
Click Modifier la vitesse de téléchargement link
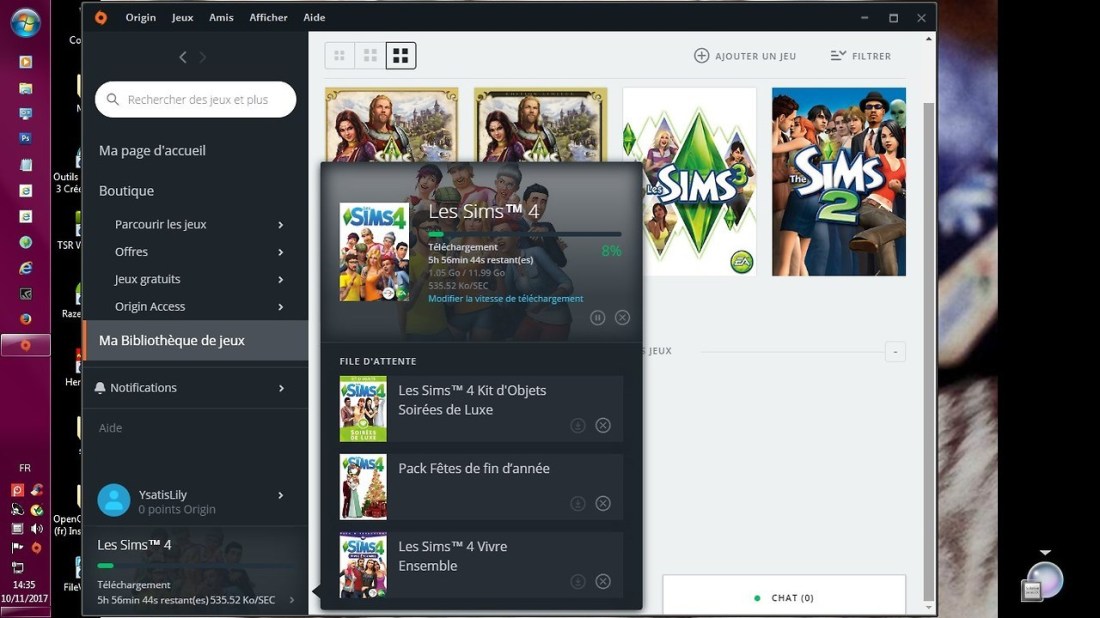505,298
